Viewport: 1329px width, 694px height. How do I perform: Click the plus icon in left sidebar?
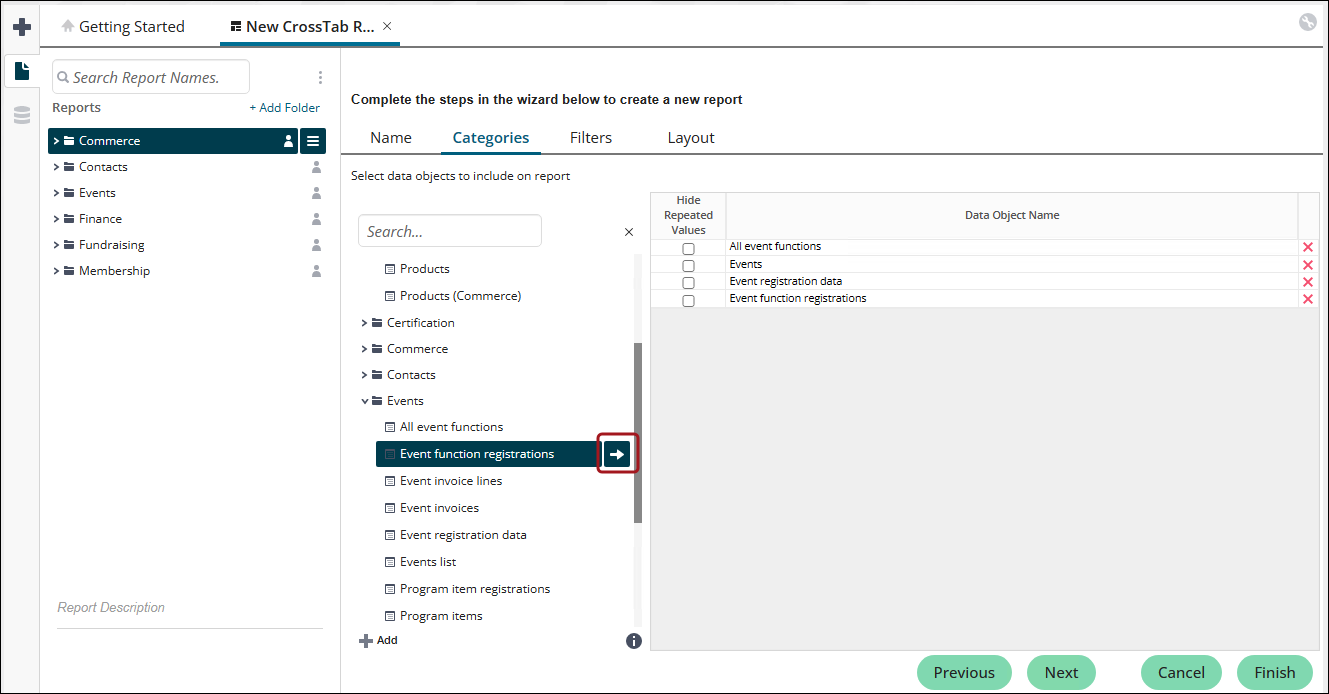tap(21, 26)
